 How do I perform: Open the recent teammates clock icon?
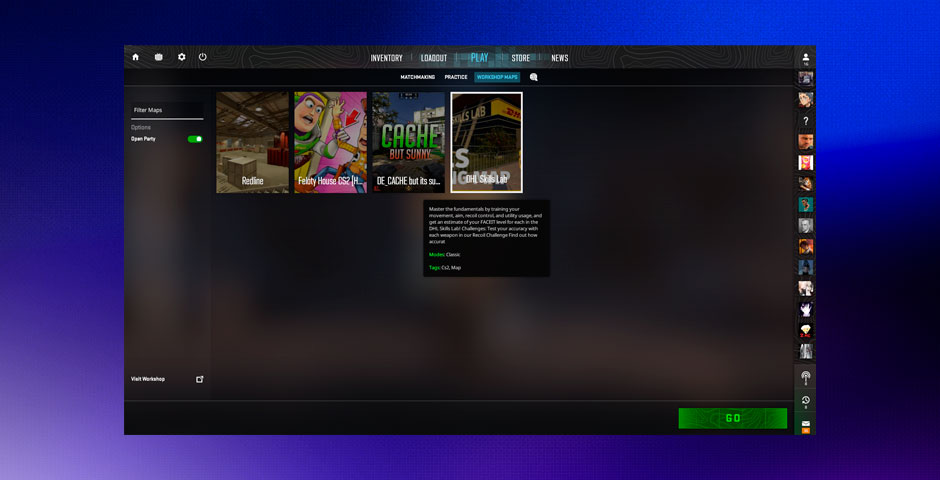point(805,401)
